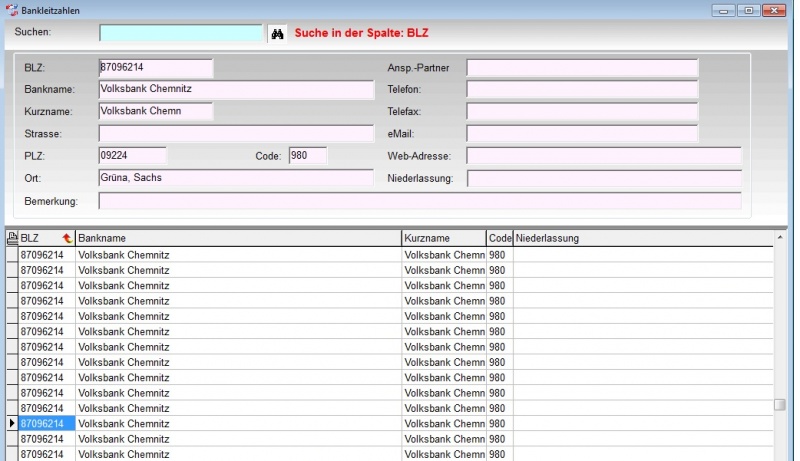This screenshot has width=800, height=461.
Task: Click the scroll-up arrow of the grid
Action: [780, 237]
